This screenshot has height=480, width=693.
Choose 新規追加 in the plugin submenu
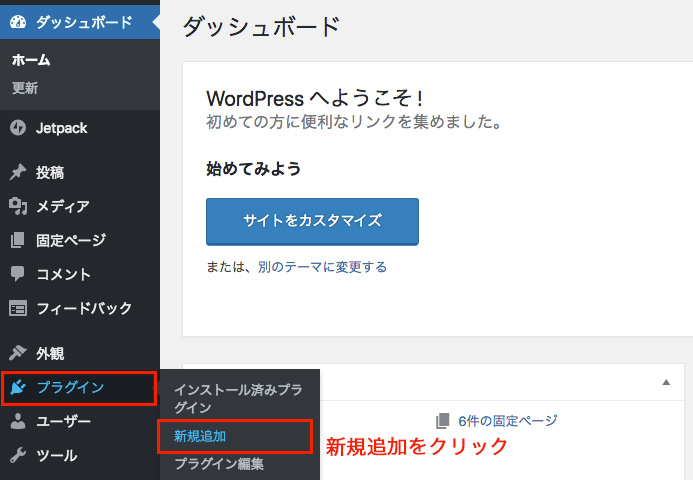pyautogui.click(x=200, y=436)
